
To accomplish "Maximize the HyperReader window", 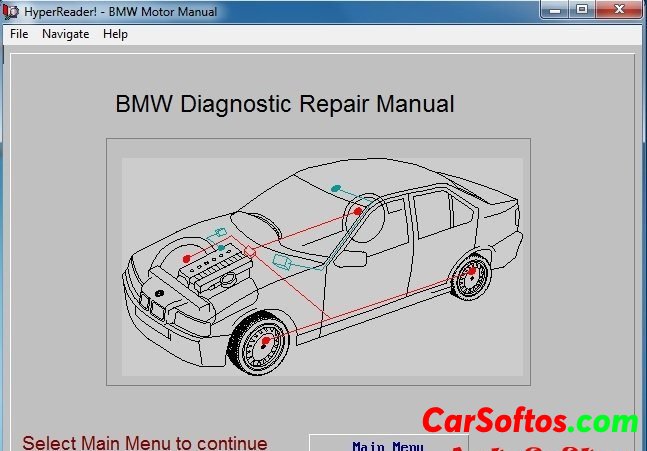I will pyautogui.click(x=582, y=10).
